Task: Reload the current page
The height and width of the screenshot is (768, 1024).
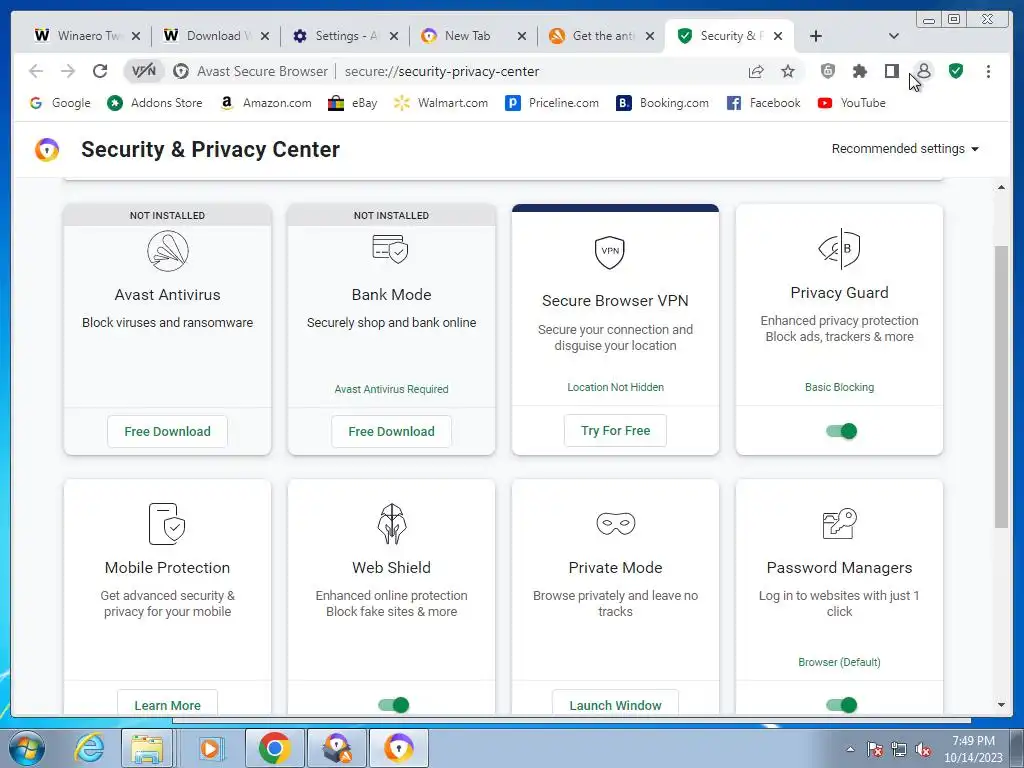Action: [100, 71]
